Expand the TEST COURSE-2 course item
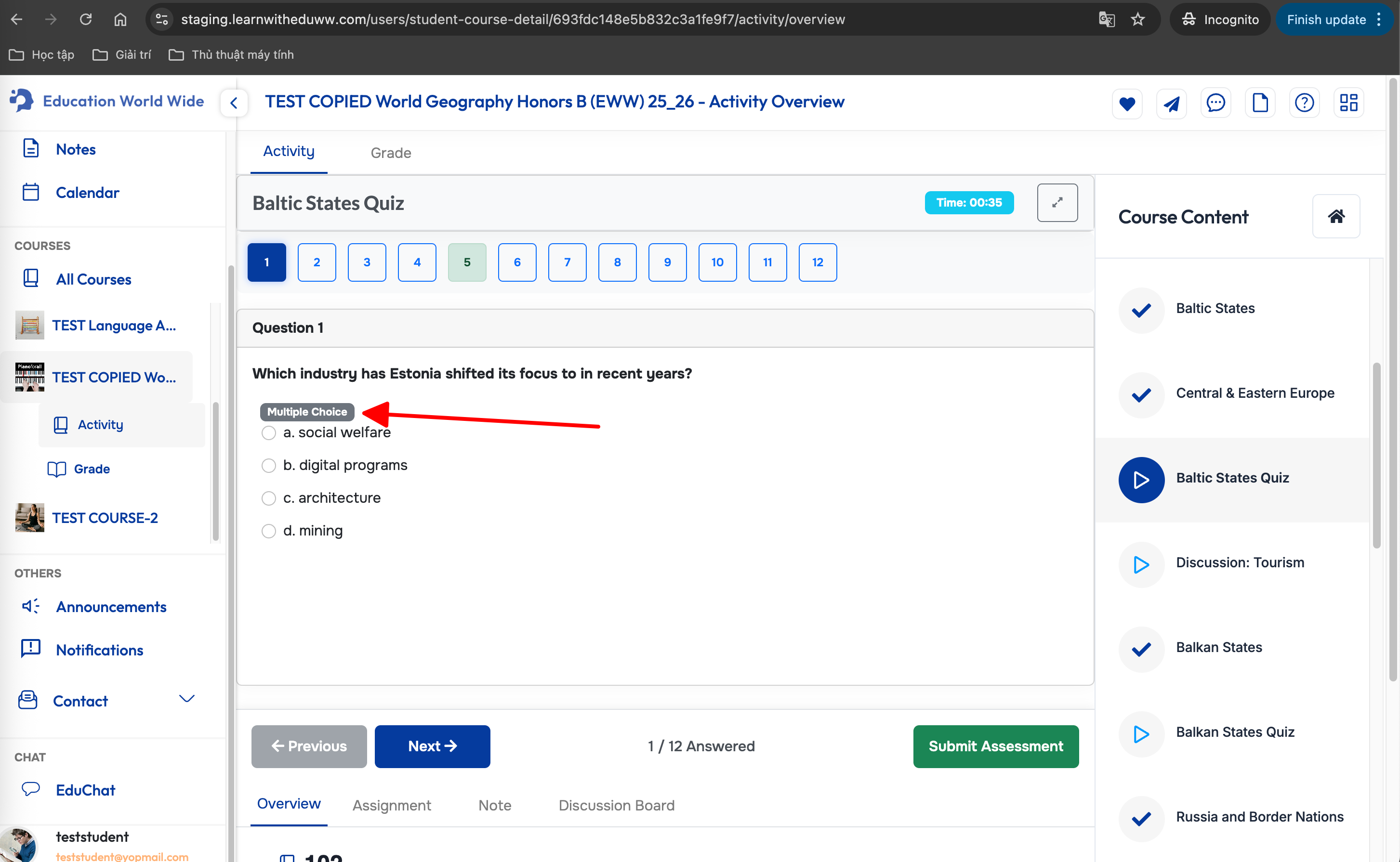This screenshot has height=862, width=1400. coord(105,518)
